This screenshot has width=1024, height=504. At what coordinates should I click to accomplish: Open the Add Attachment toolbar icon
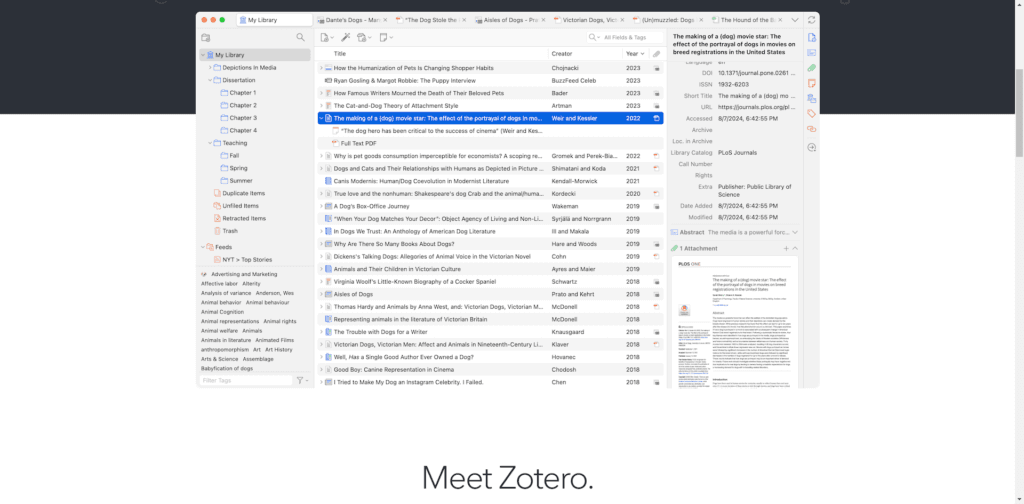[x=364, y=38]
